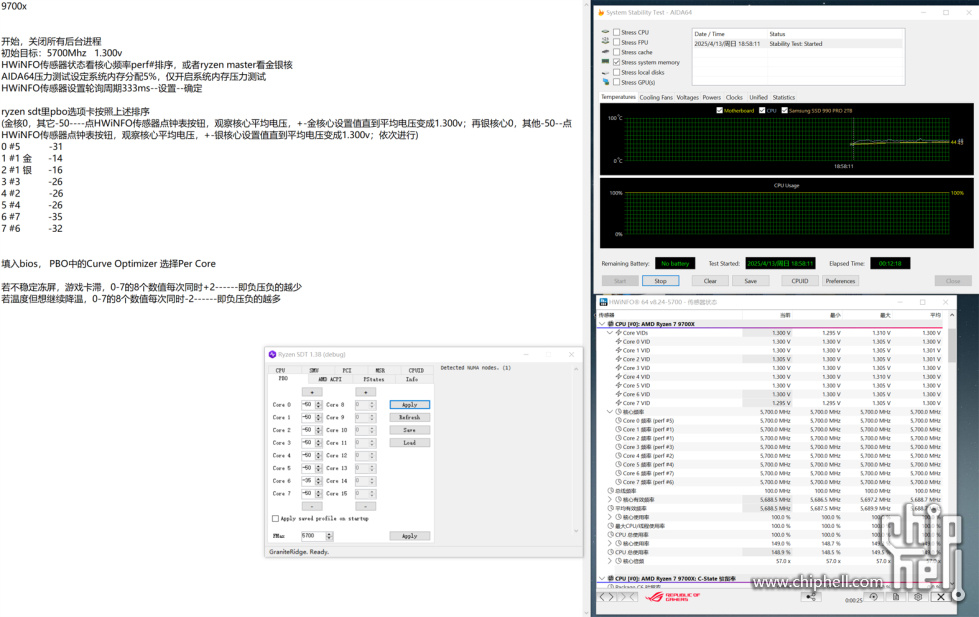Viewport: 979px width, 617px height.
Task: Collapse the Ryzen 7 9700X C-State group
Action: pyautogui.click(x=603, y=578)
